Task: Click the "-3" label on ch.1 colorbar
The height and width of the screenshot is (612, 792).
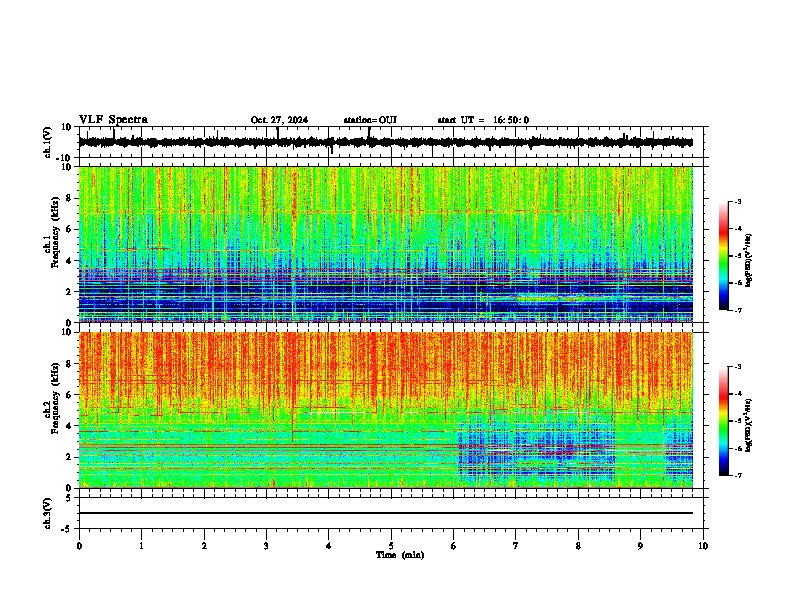Action: (x=738, y=202)
